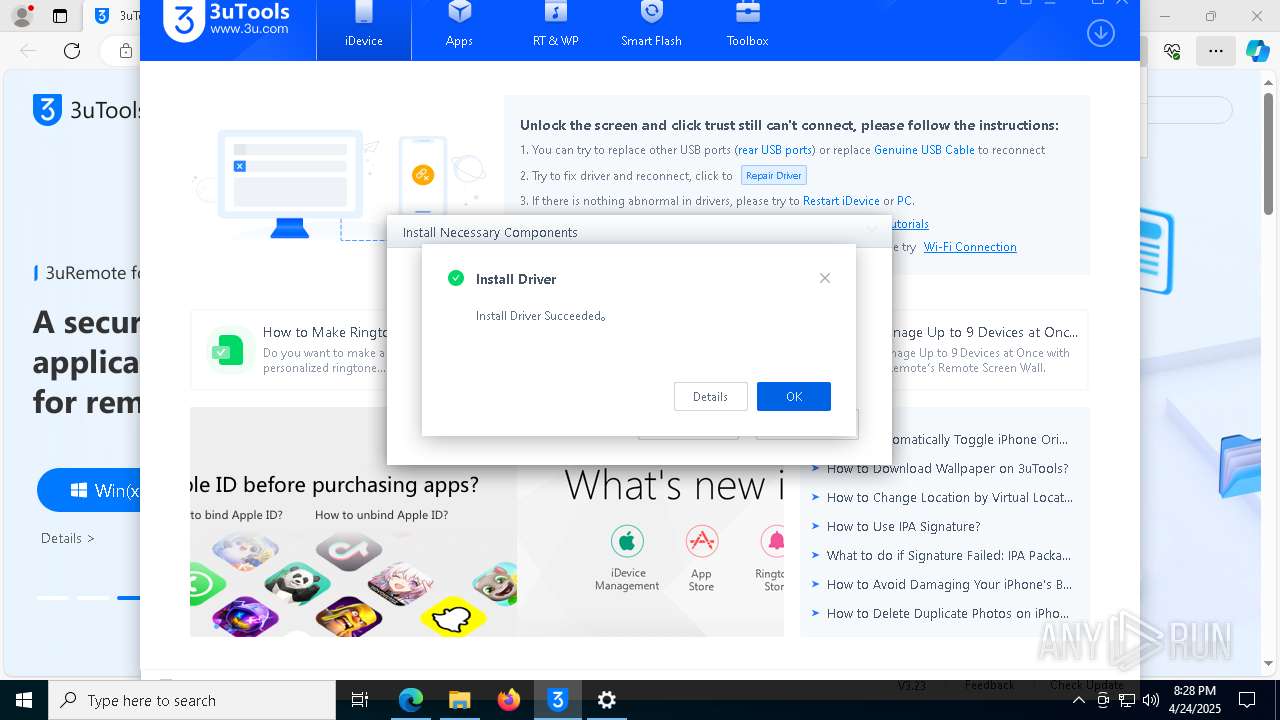Image resolution: width=1280 pixels, height=720 pixels.
Task: Close the Install Driver success dialog
Action: click(825, 278)
